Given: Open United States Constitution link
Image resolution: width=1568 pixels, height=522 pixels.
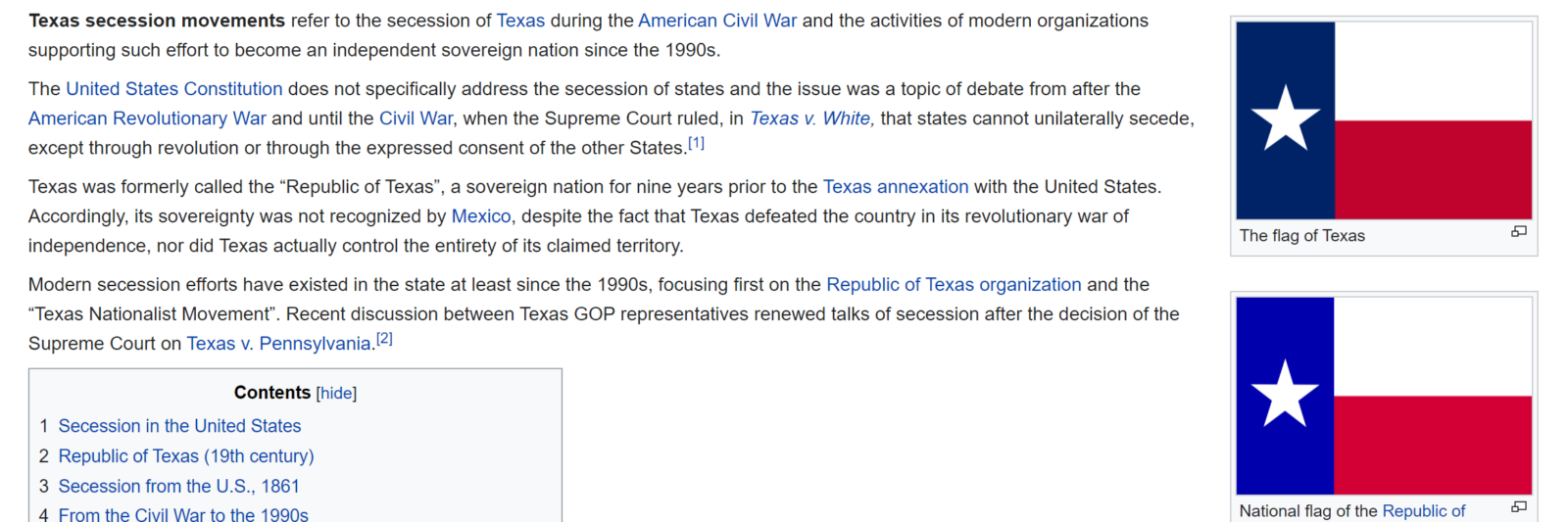Looking at the screenshot, I should coord(174,89).
